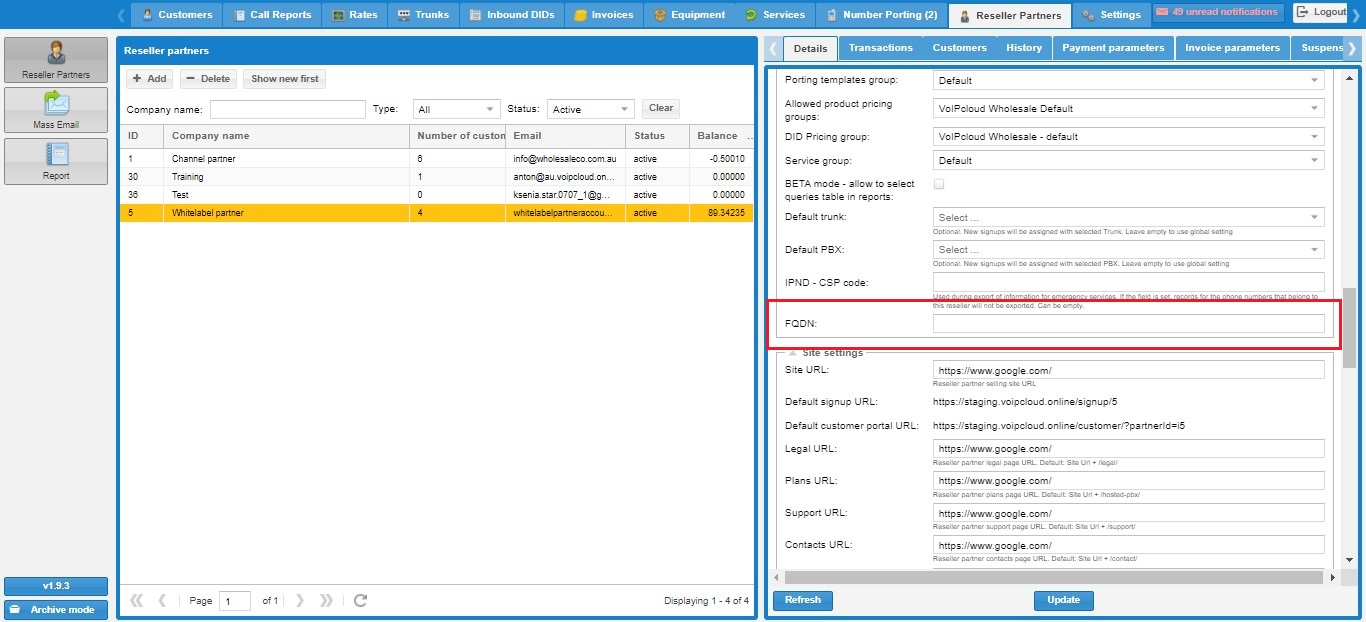Image resolution: width=1366 pixels, height=622 pixels.
Task: Enable the BETA mode checkbox
Action: [x=938, y=184]
